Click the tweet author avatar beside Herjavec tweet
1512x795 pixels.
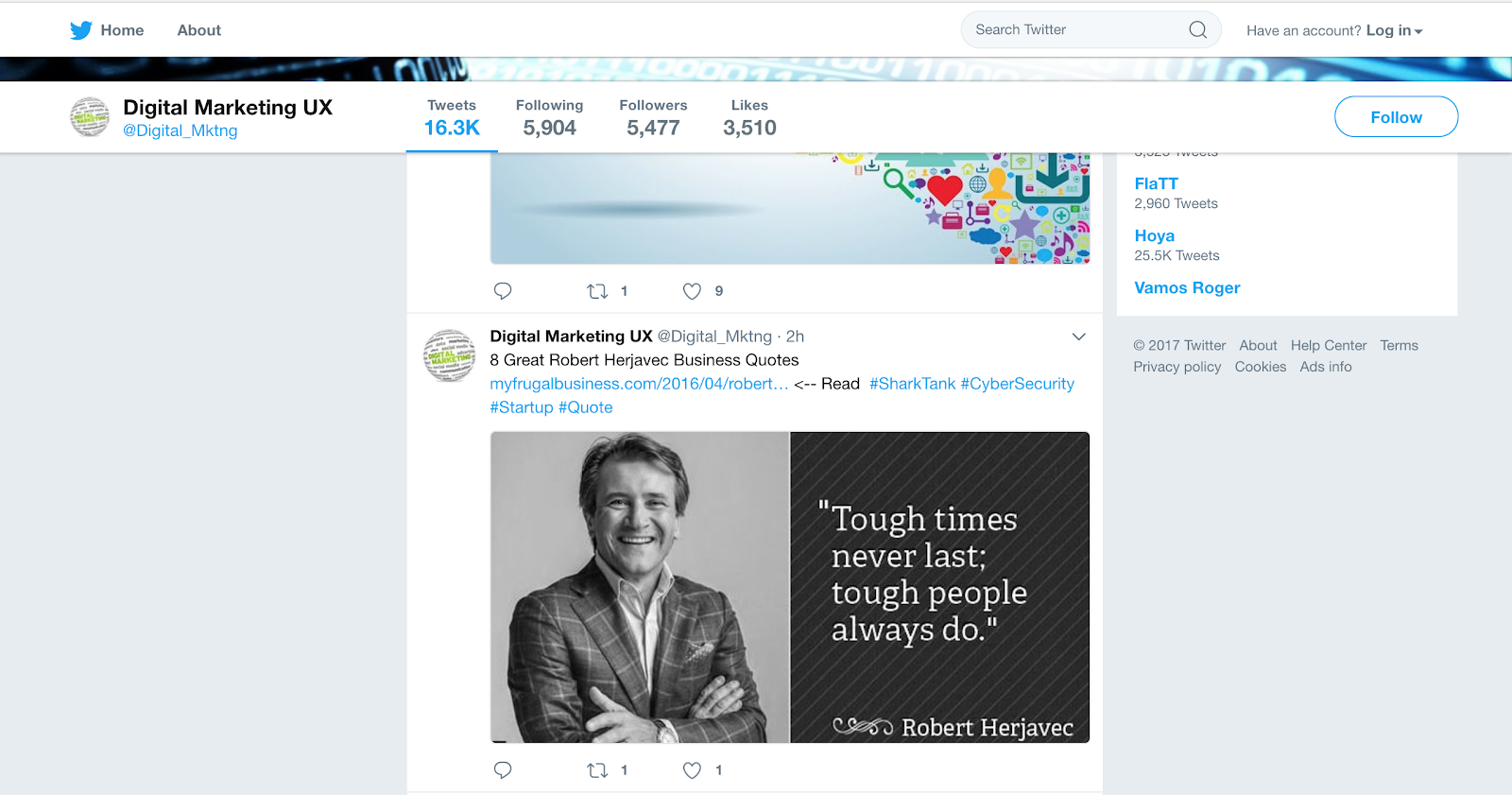tap(449, 355)
